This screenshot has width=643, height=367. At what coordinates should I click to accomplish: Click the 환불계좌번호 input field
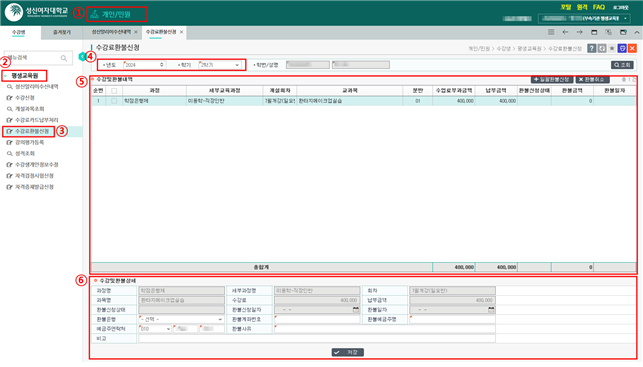tap(317, 319)
